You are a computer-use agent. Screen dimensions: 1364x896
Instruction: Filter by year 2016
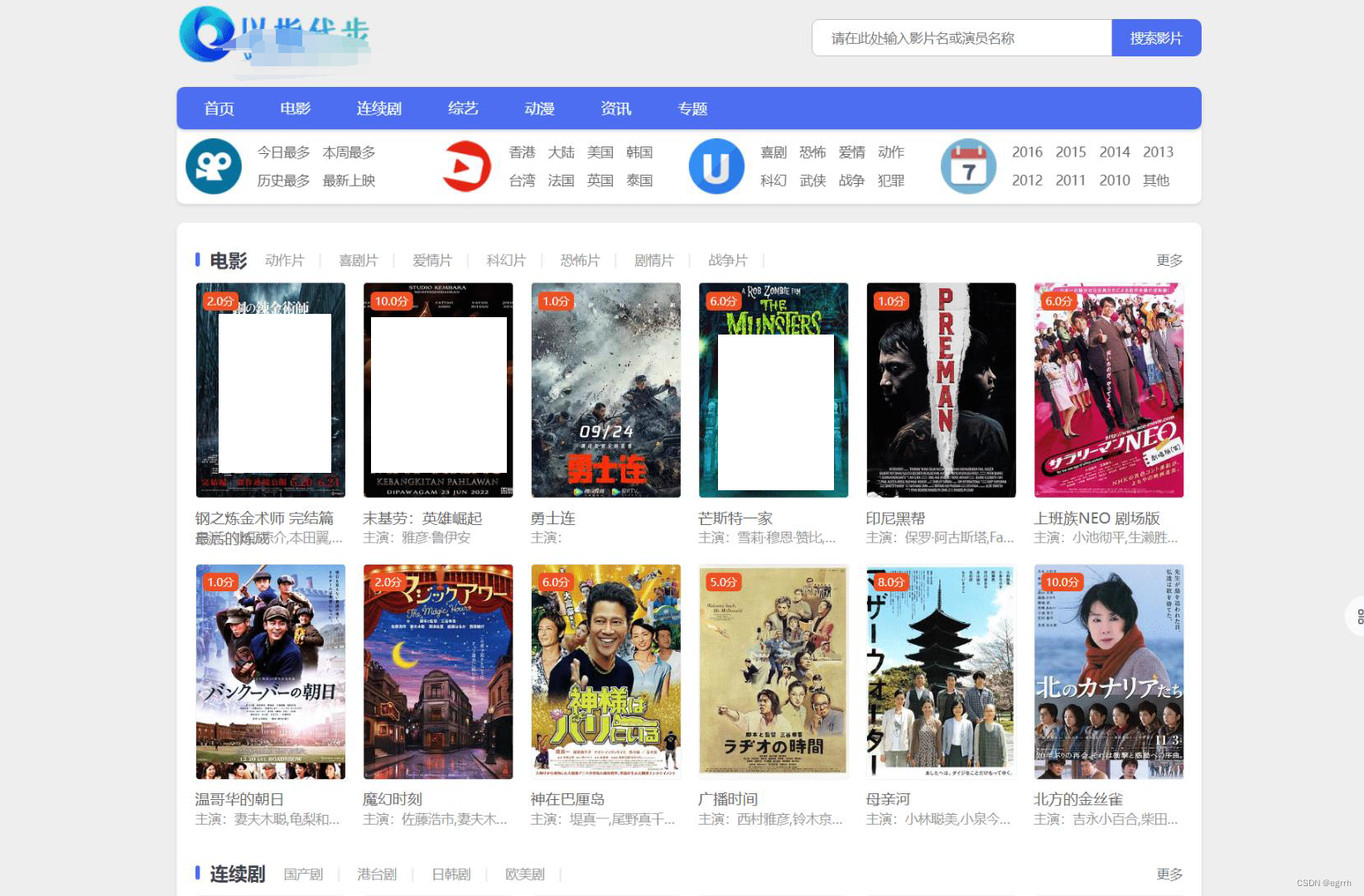[x=1027, y=152]
